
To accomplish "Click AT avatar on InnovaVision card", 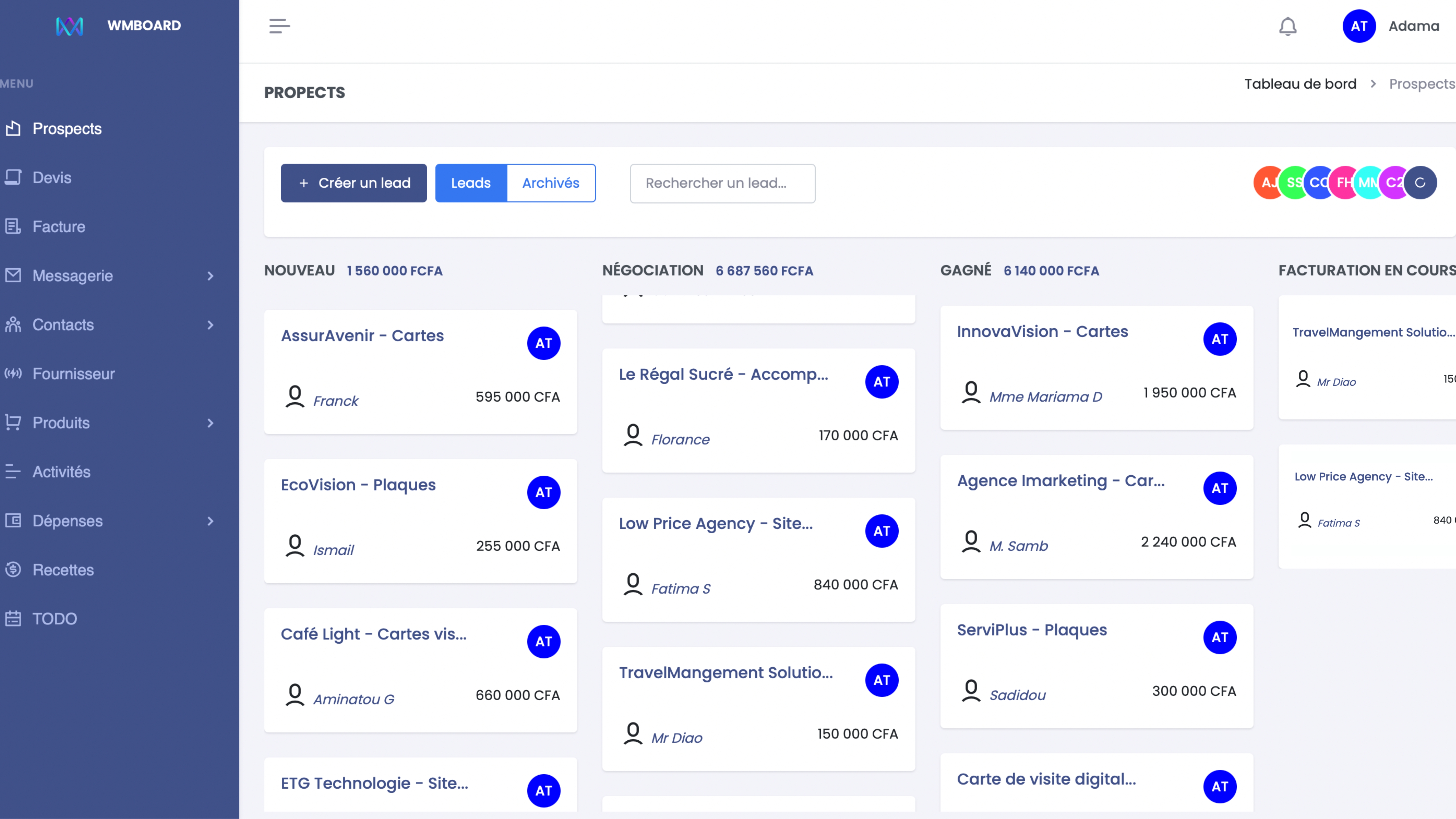I will 1220,339.
